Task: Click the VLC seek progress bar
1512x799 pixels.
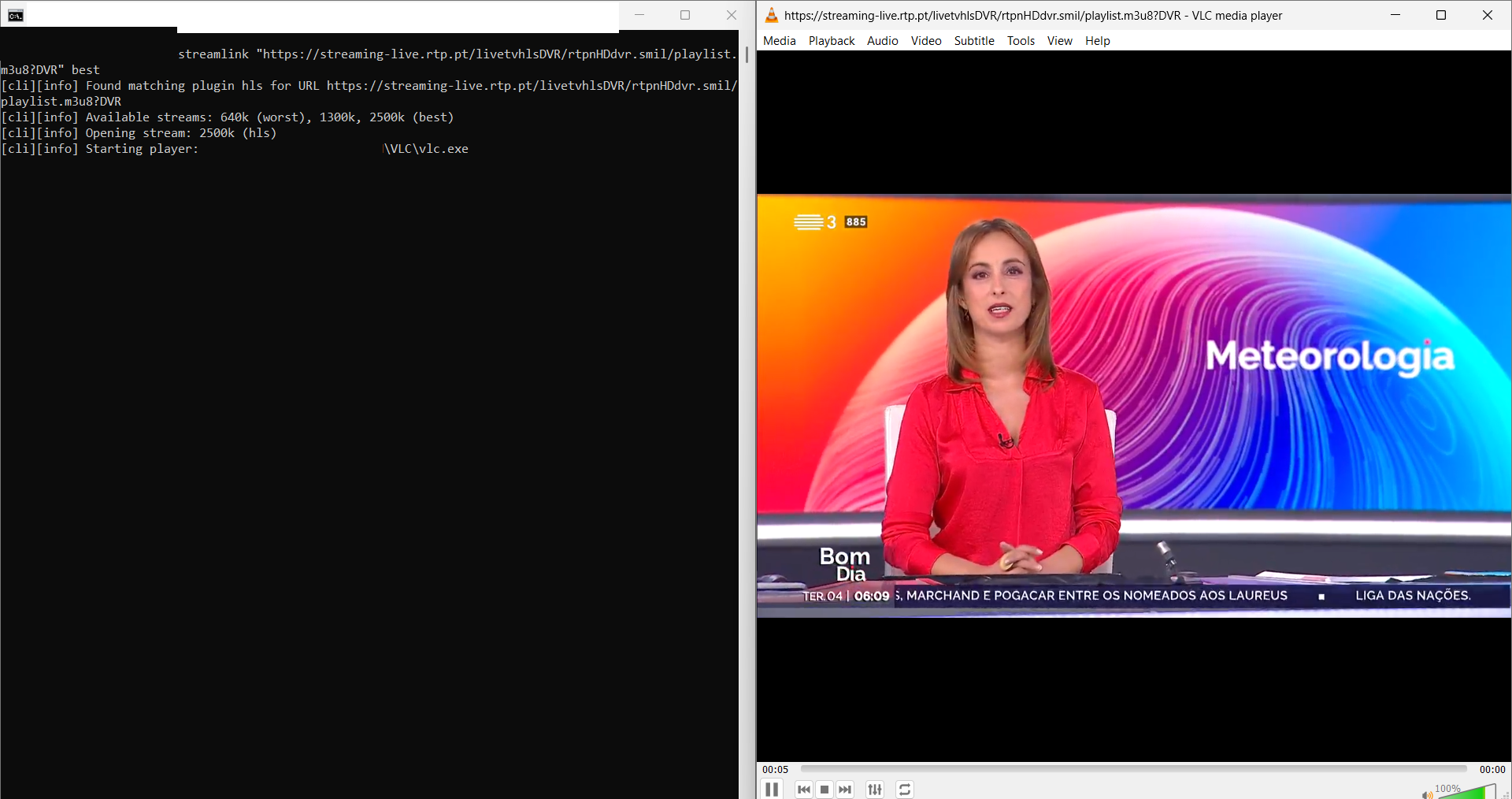Action: [x=1134, y=768]
